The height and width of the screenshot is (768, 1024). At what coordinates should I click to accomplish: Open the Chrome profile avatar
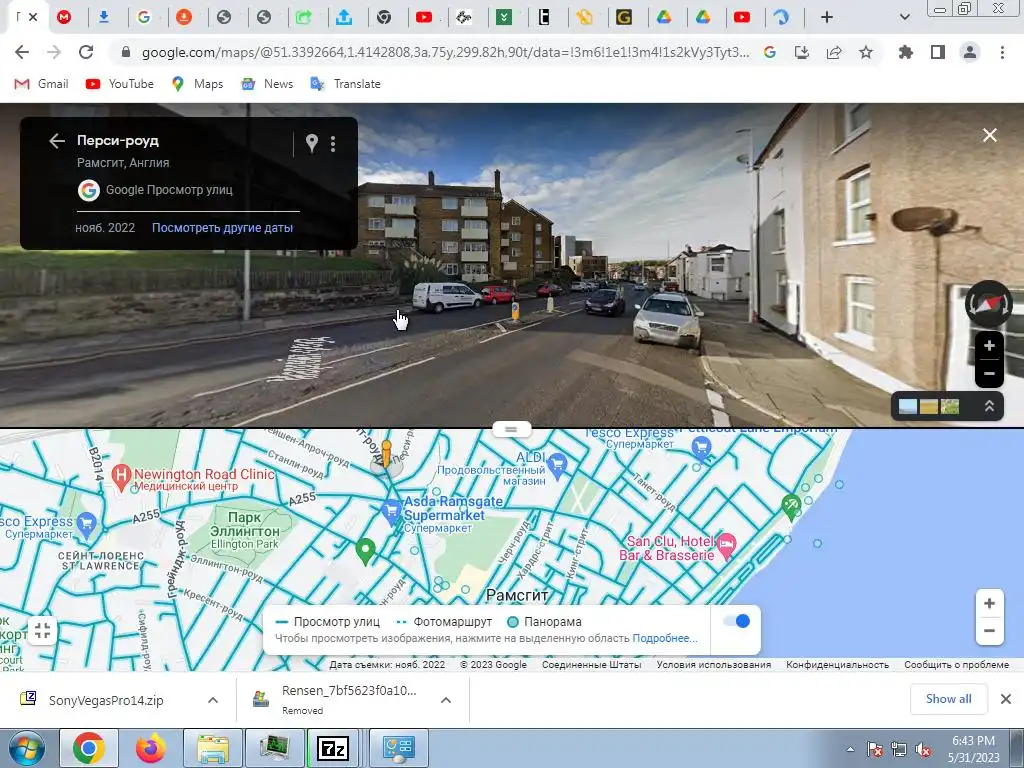pos(970,52)
